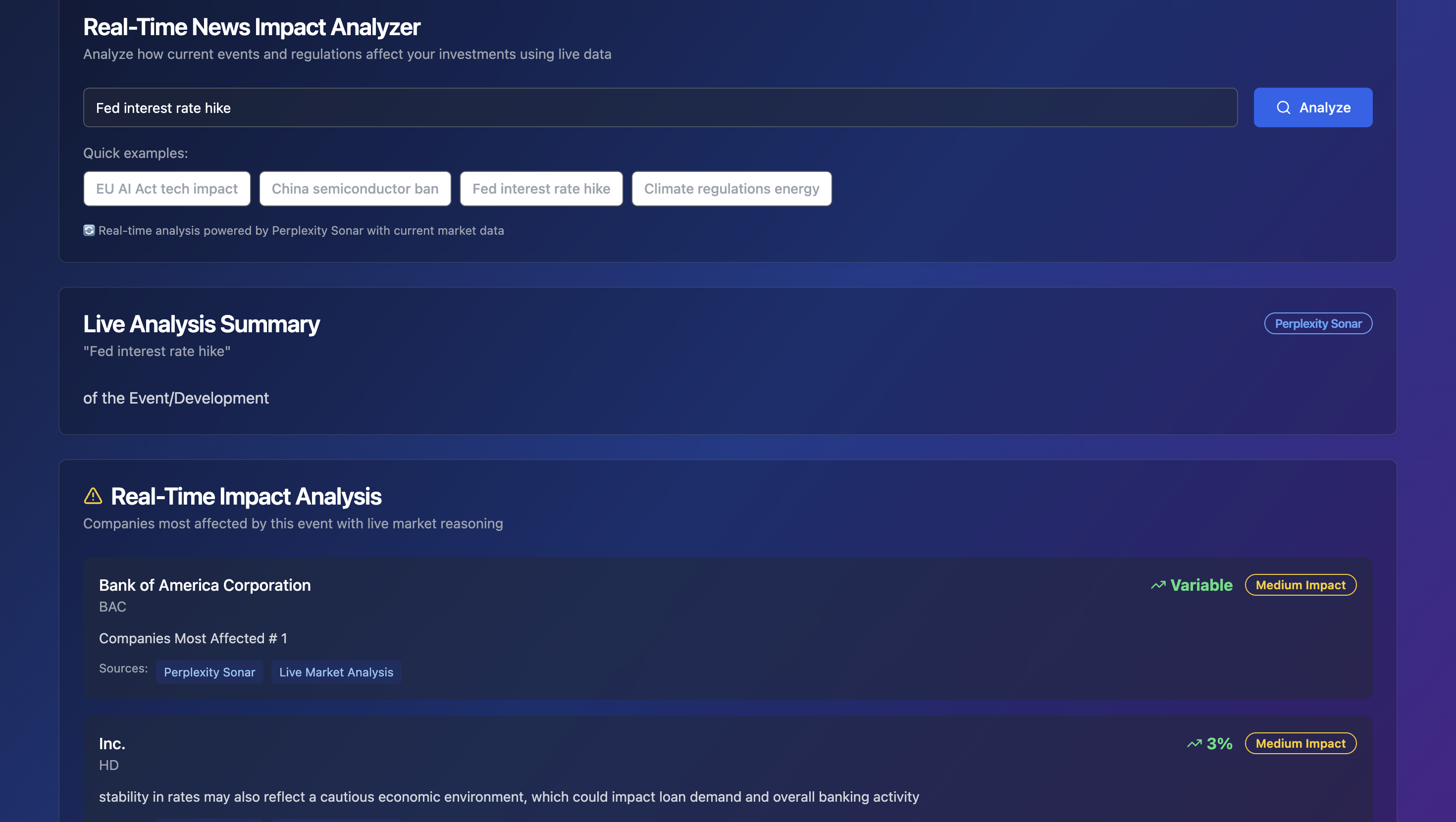Focus the news event search input field

(x=660, y=107)
